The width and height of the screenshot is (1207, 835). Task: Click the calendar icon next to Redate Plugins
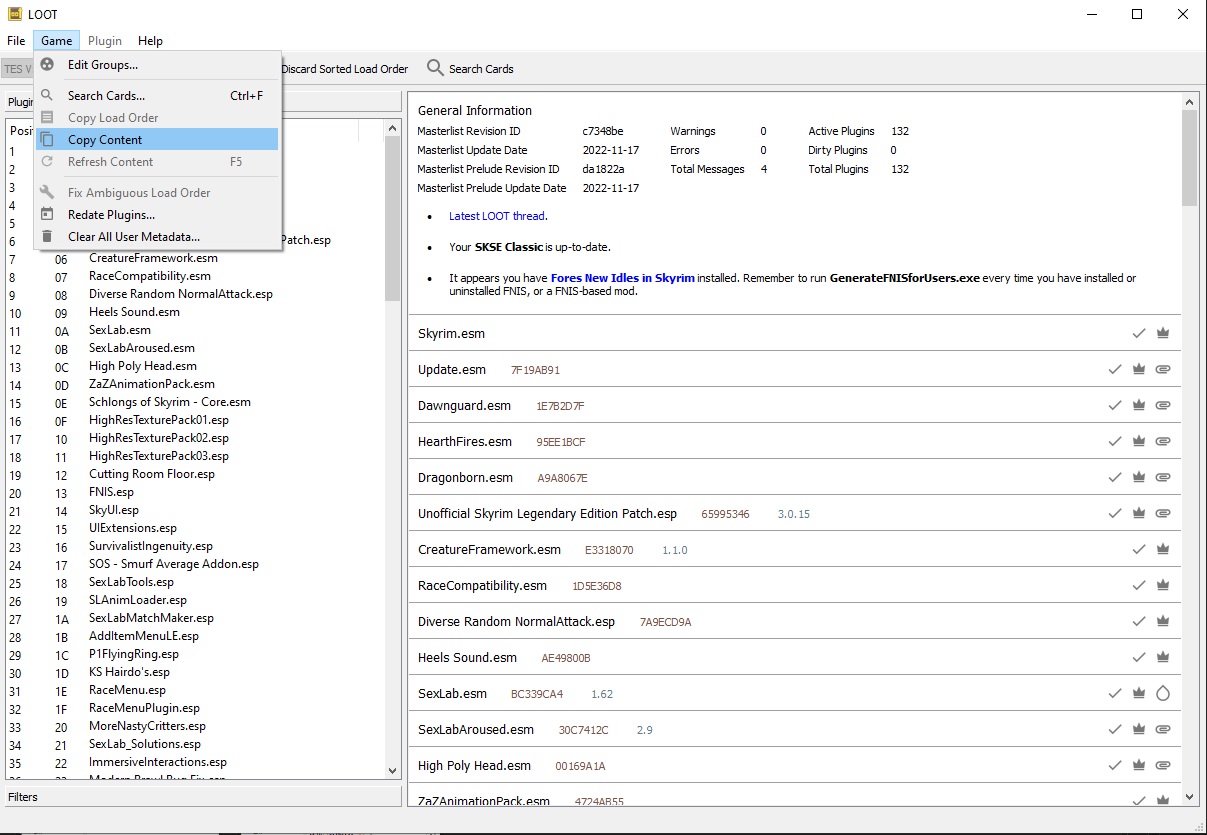[x=47, y=215]
